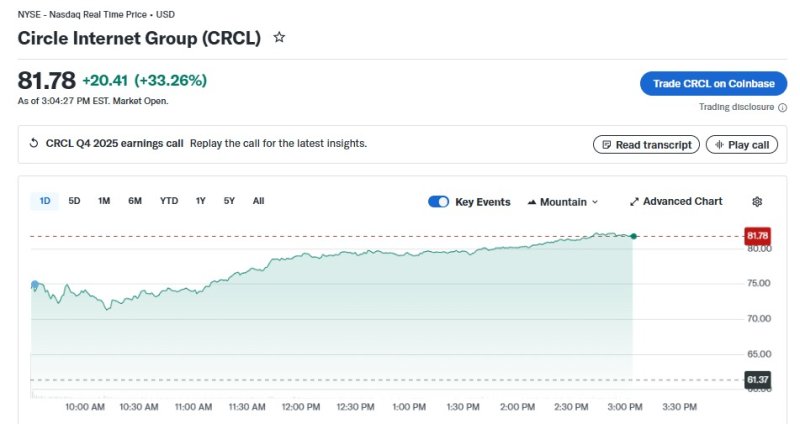The height and width of the screenshot is (424, 800).
Task: Click the Trading disclosure info icon
Action: pos(782,107)
